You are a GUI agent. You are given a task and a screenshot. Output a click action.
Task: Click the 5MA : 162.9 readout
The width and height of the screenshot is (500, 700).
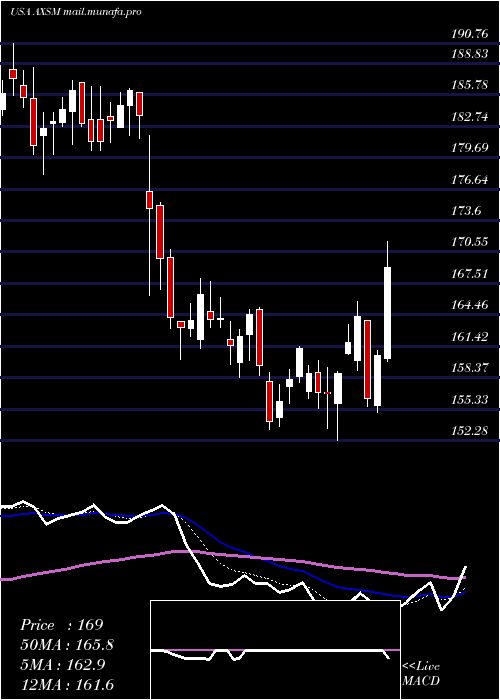click(62, 665)
